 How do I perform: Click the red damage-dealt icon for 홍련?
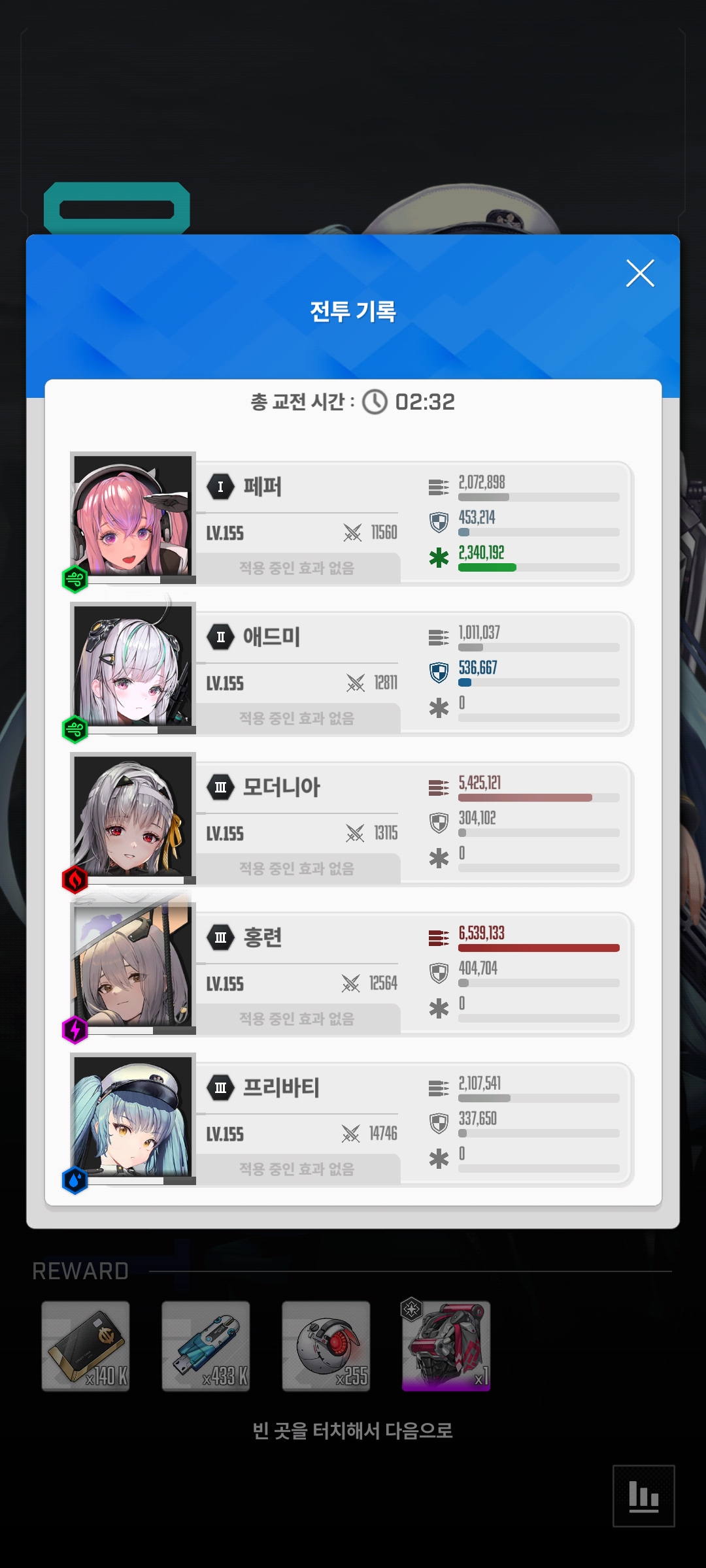(x=439, y=938)
